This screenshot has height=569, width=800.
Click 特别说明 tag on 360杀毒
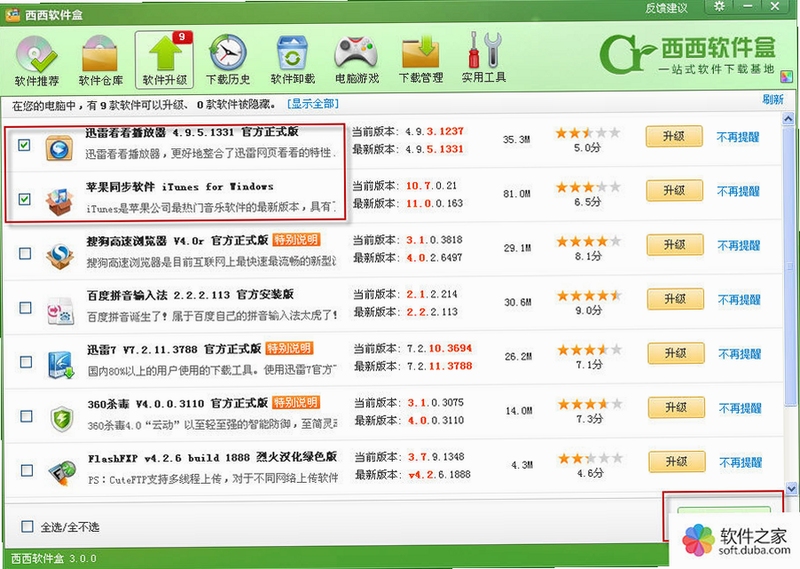pos(296,402)
